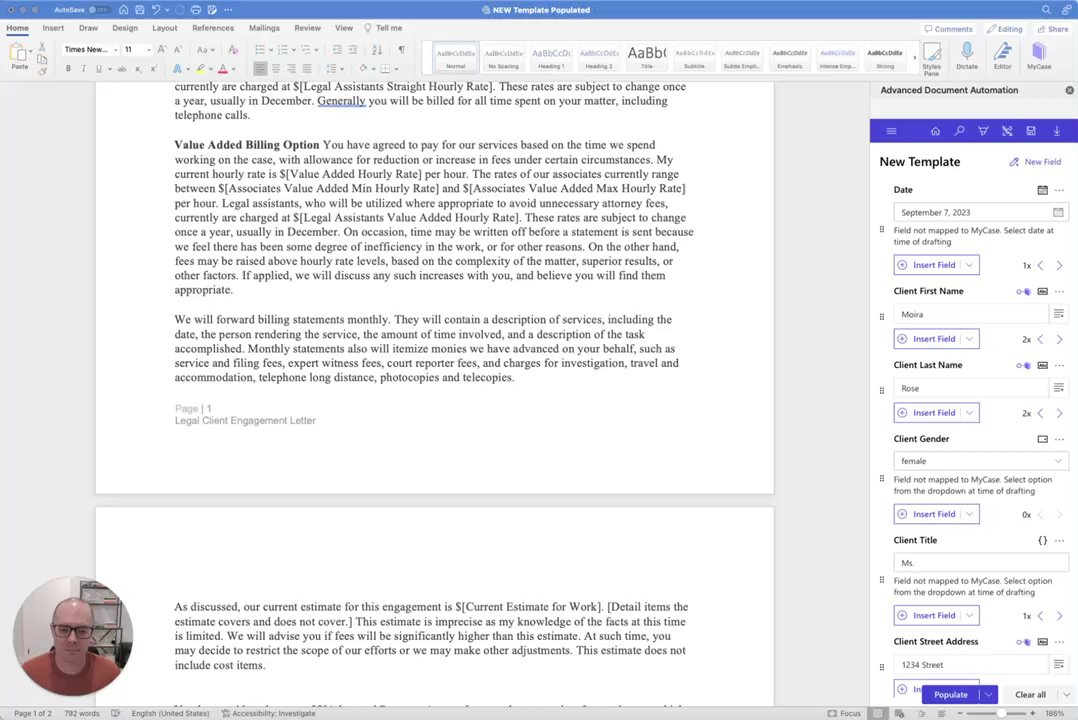The image size is (1078, 720).
Task: Open the Design ribbon tab
Action: pos(125,28)
